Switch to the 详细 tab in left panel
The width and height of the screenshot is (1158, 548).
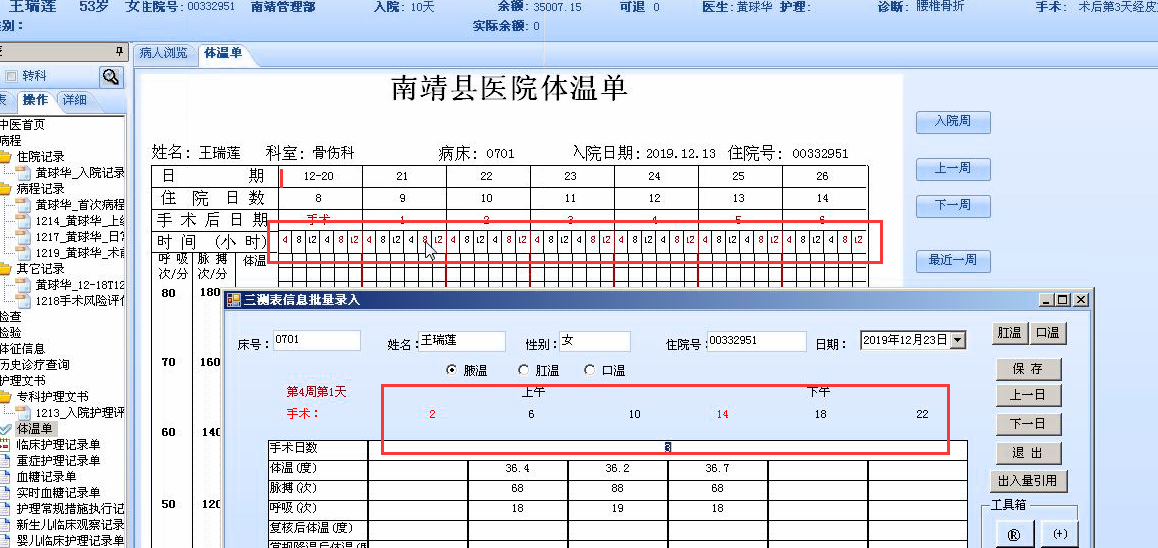click(74, 100)
